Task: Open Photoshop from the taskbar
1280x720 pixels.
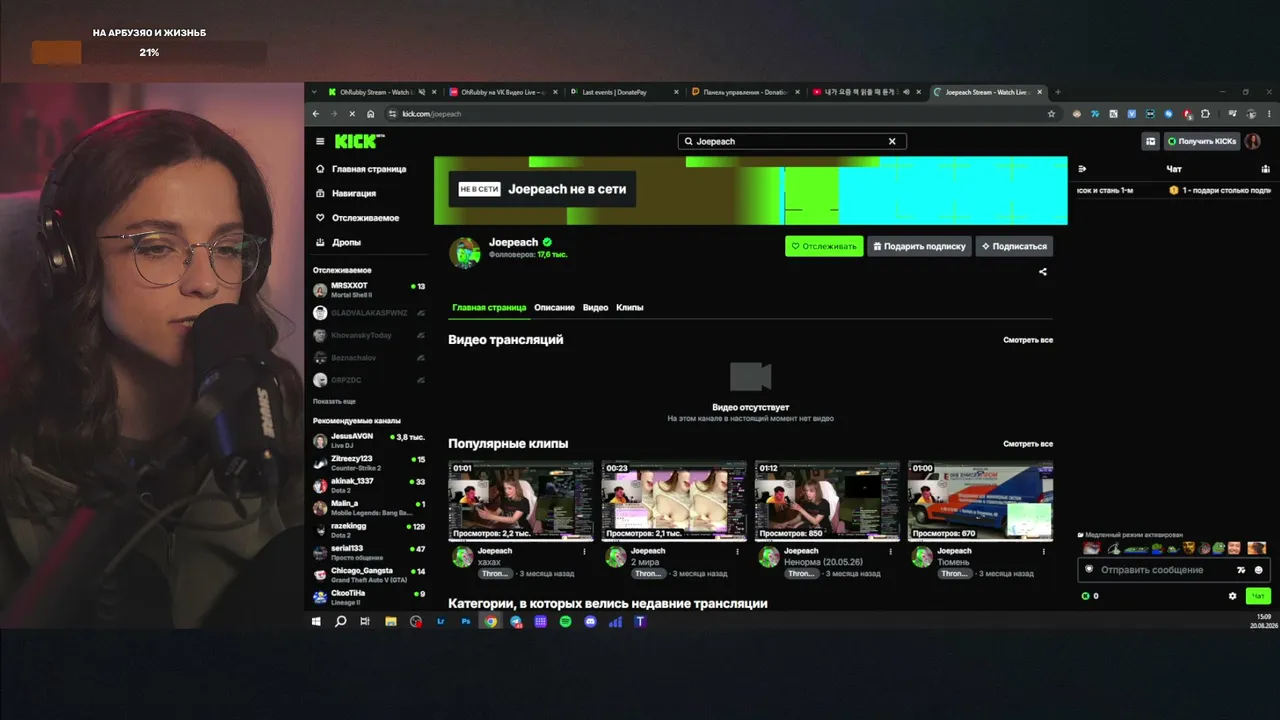Action: [465, 622]
